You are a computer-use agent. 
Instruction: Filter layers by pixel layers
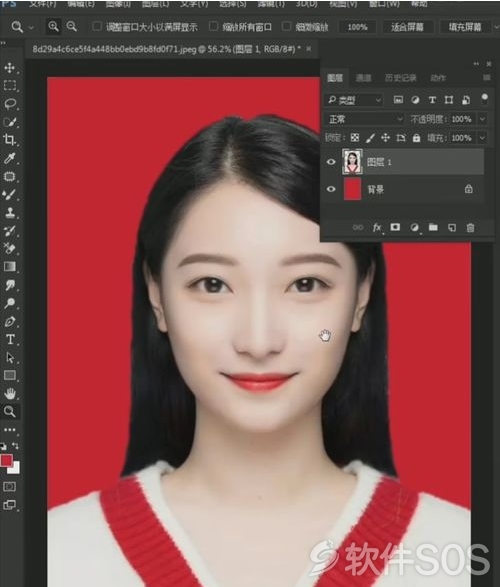tap(398, 100)
